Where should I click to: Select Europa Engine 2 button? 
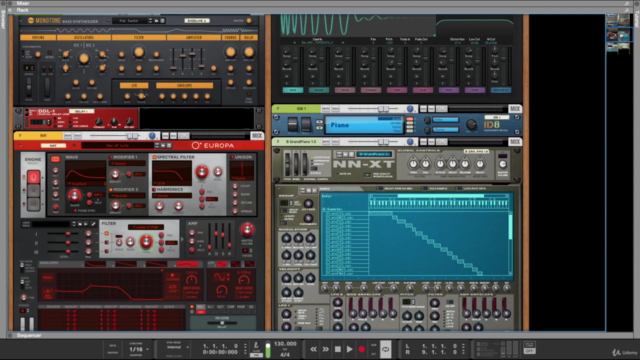point(33,190)
